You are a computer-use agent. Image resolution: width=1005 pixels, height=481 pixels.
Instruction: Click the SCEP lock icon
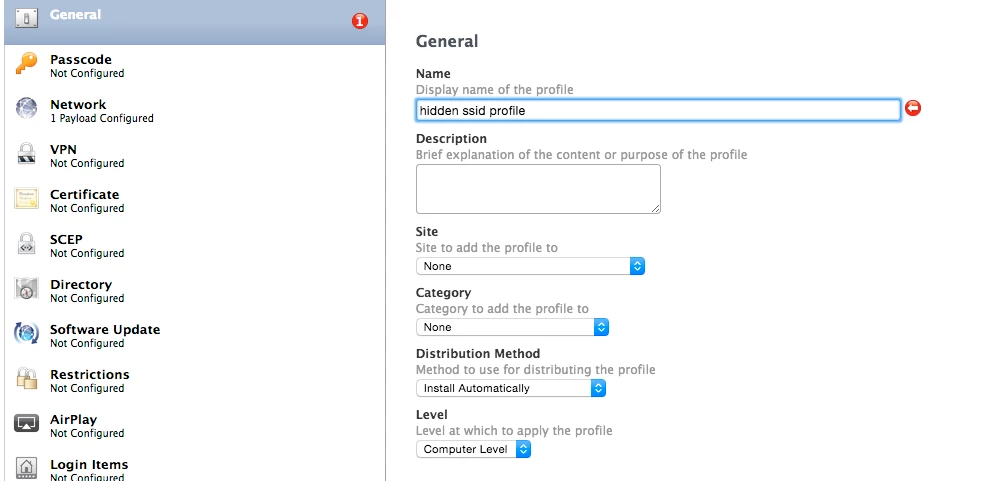pos(27,244)
